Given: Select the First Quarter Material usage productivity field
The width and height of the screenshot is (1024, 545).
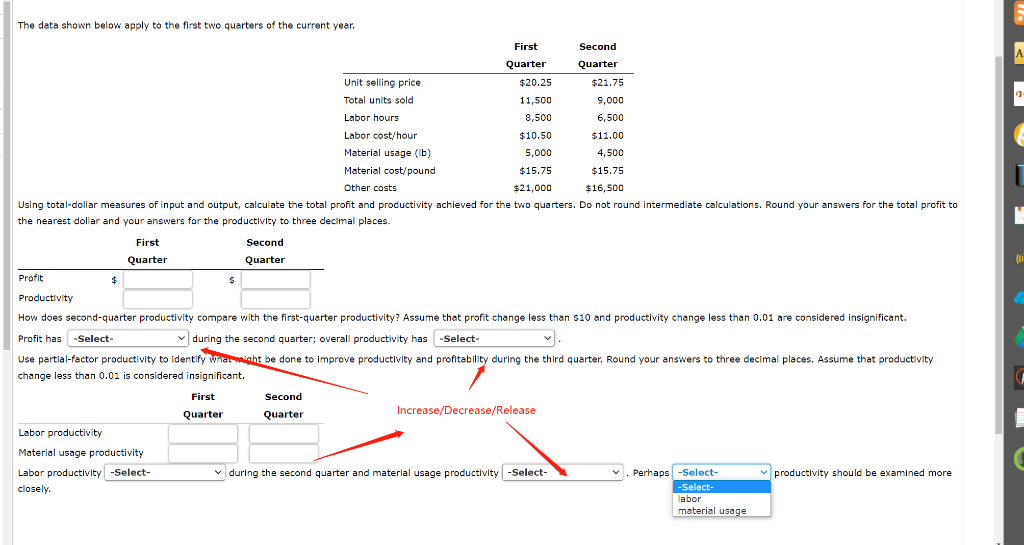Looking at the screenshot, I should (x=203, y=453).
